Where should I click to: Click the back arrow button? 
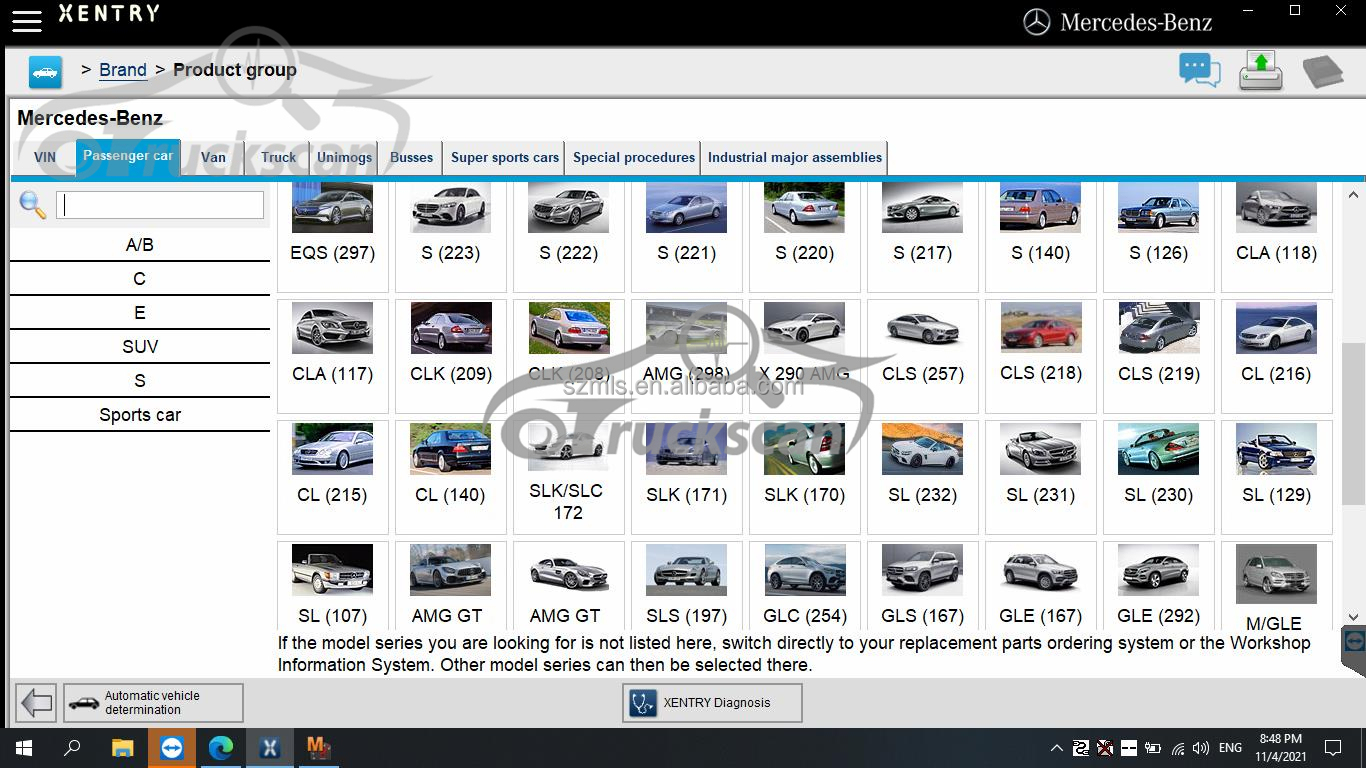pos(37,703)
